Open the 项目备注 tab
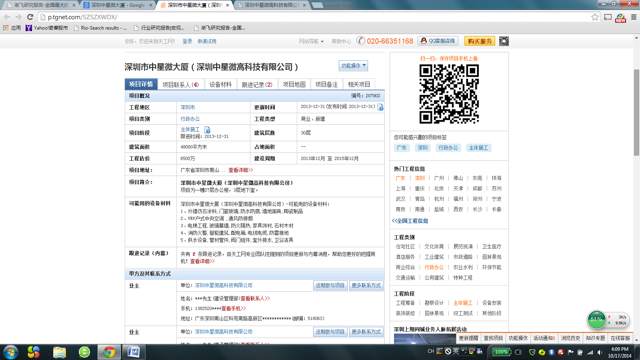 (326, 84)
